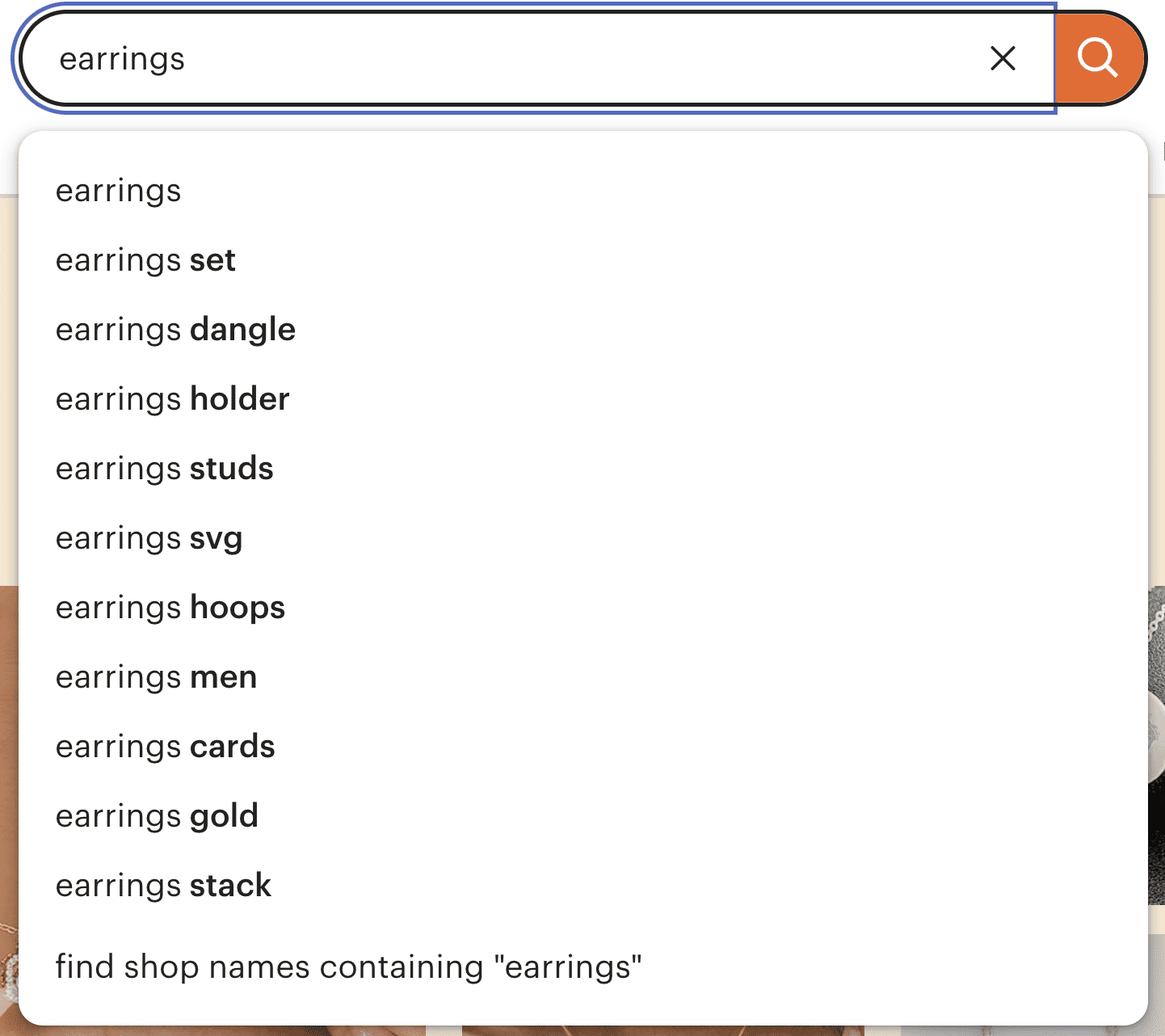Click the orange search magnifier button
The width and height of the screenshot is (1165, 1036).
[x=1100, y=58]
